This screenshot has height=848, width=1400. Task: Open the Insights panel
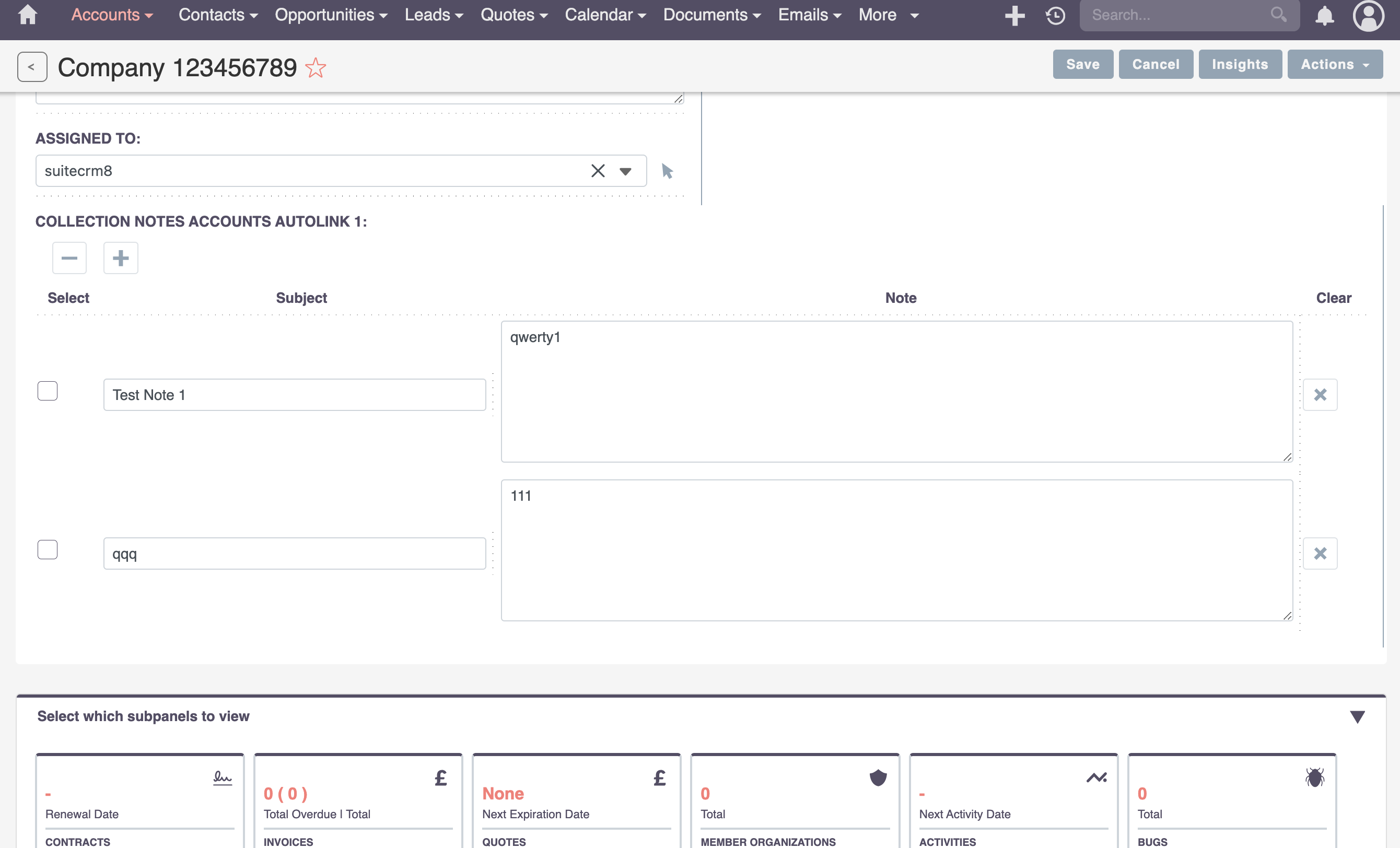pos(1240,64)
